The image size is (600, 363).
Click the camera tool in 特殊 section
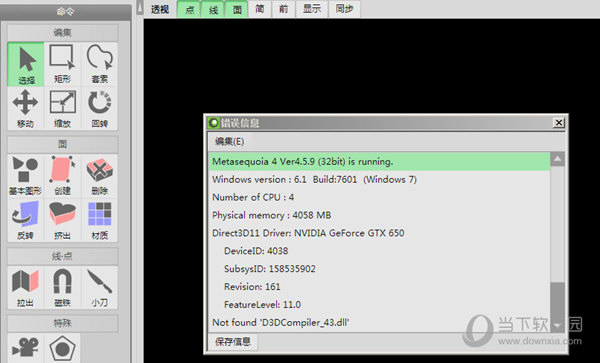tap(26, 348)
